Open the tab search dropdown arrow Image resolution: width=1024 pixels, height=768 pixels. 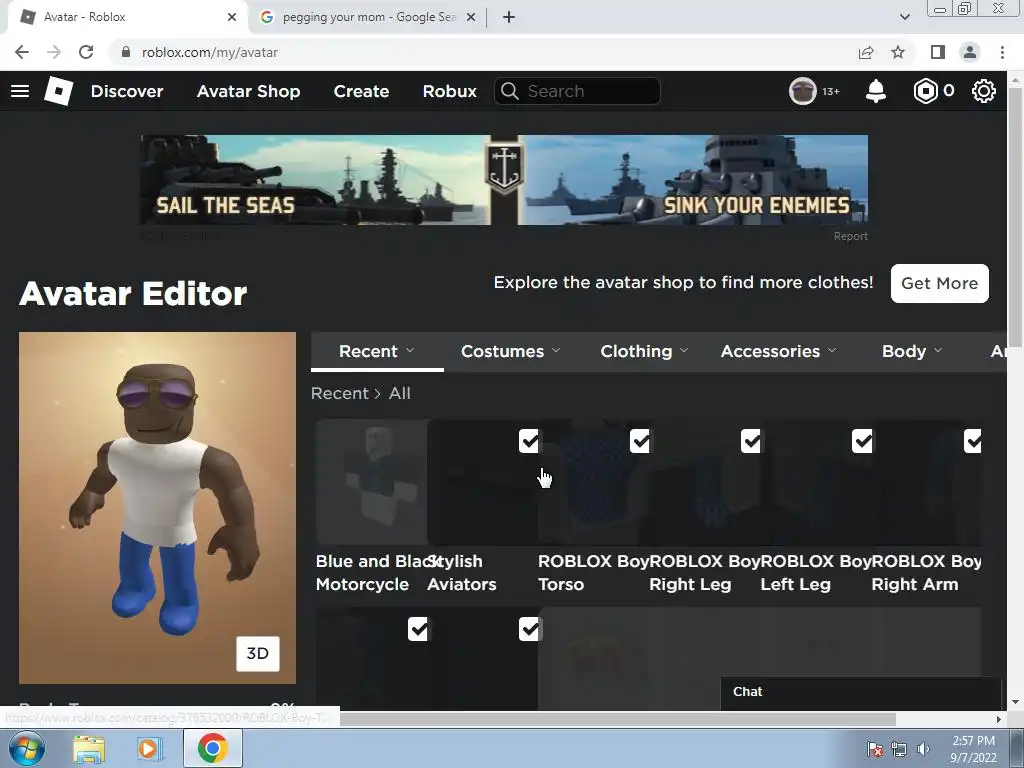(904, 17)
